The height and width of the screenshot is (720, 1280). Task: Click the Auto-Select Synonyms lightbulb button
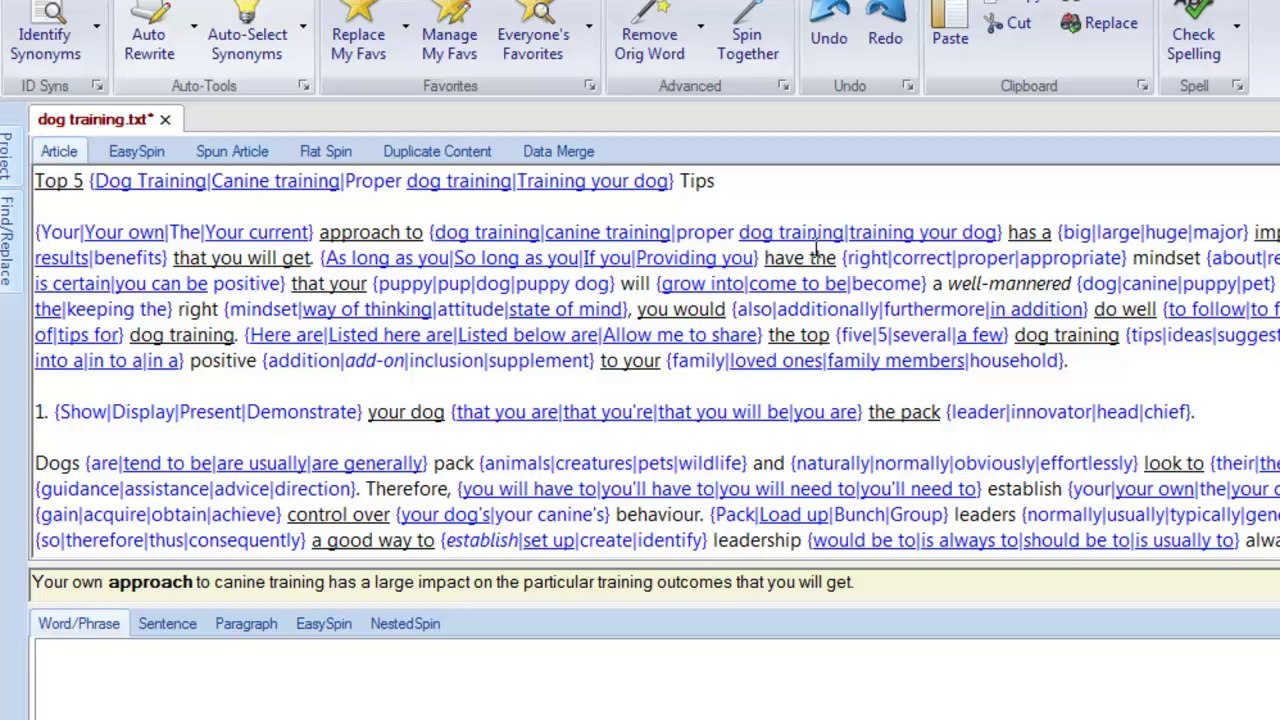[247, 32]
